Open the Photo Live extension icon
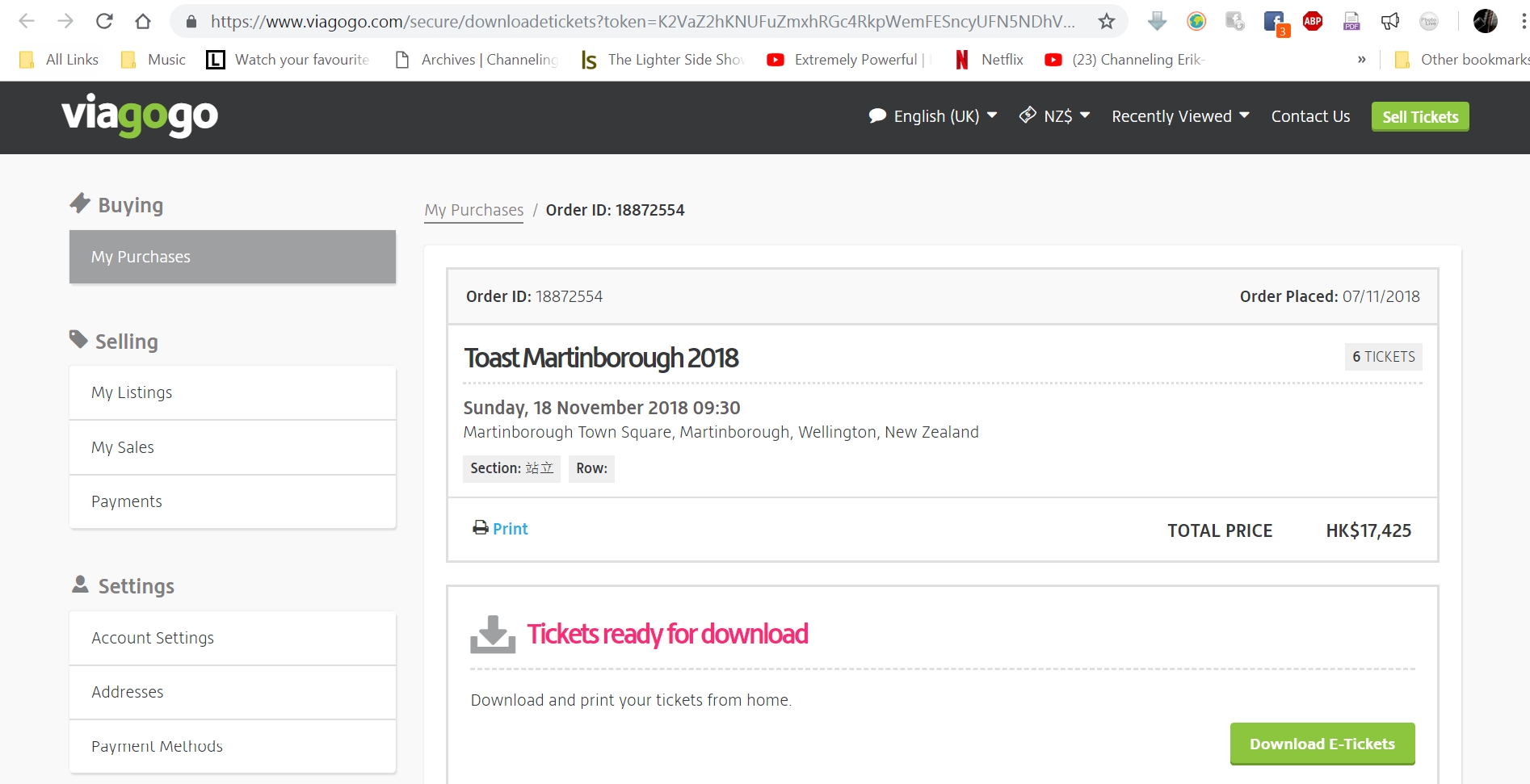This screenshot has height=784, width=1530. pyautogui.click(x=1429, y=21)
